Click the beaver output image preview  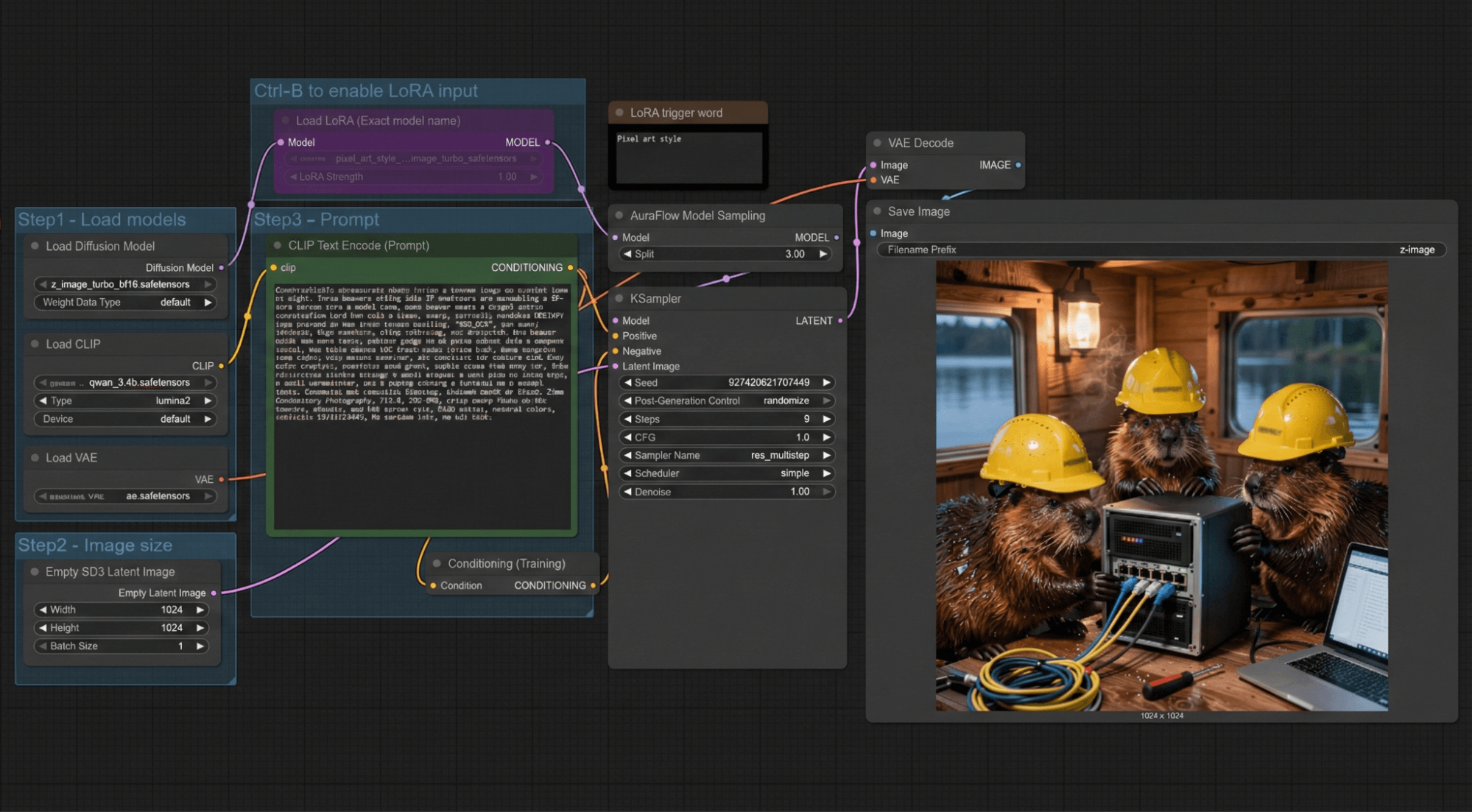click(x=1161, y=486)
